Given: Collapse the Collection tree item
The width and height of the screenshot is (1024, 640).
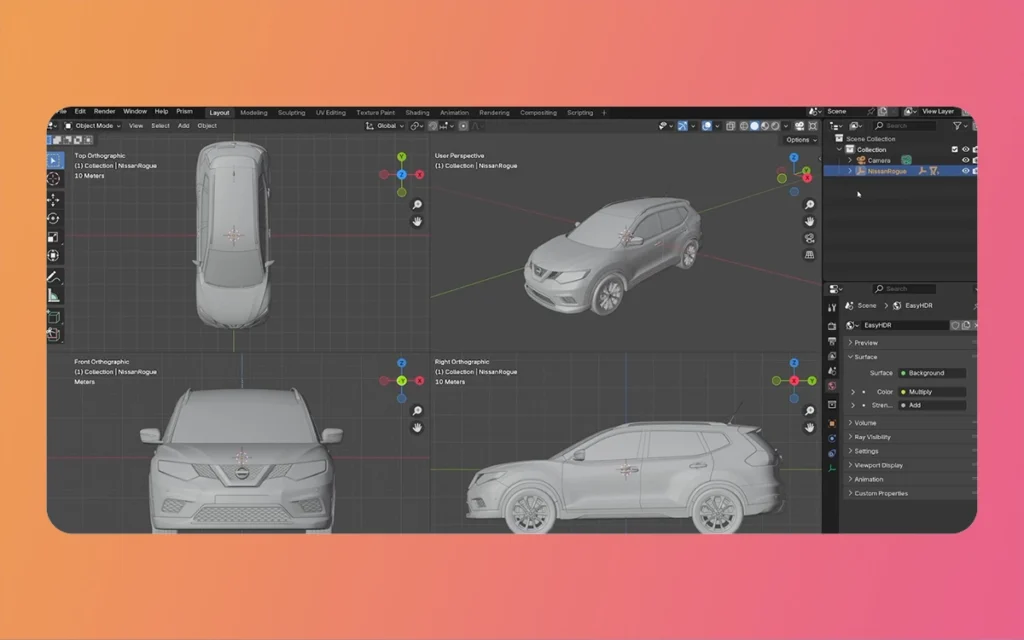Looking at the screenshot, I should pyautogui.click(x=839, y=150).
